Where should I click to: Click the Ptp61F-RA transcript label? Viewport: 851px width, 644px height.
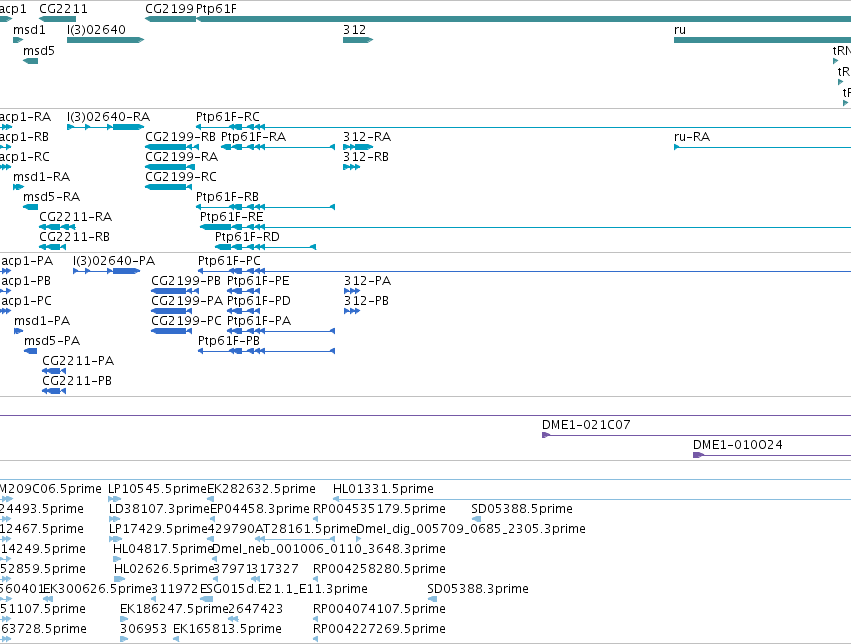click(x=253, y=137)
